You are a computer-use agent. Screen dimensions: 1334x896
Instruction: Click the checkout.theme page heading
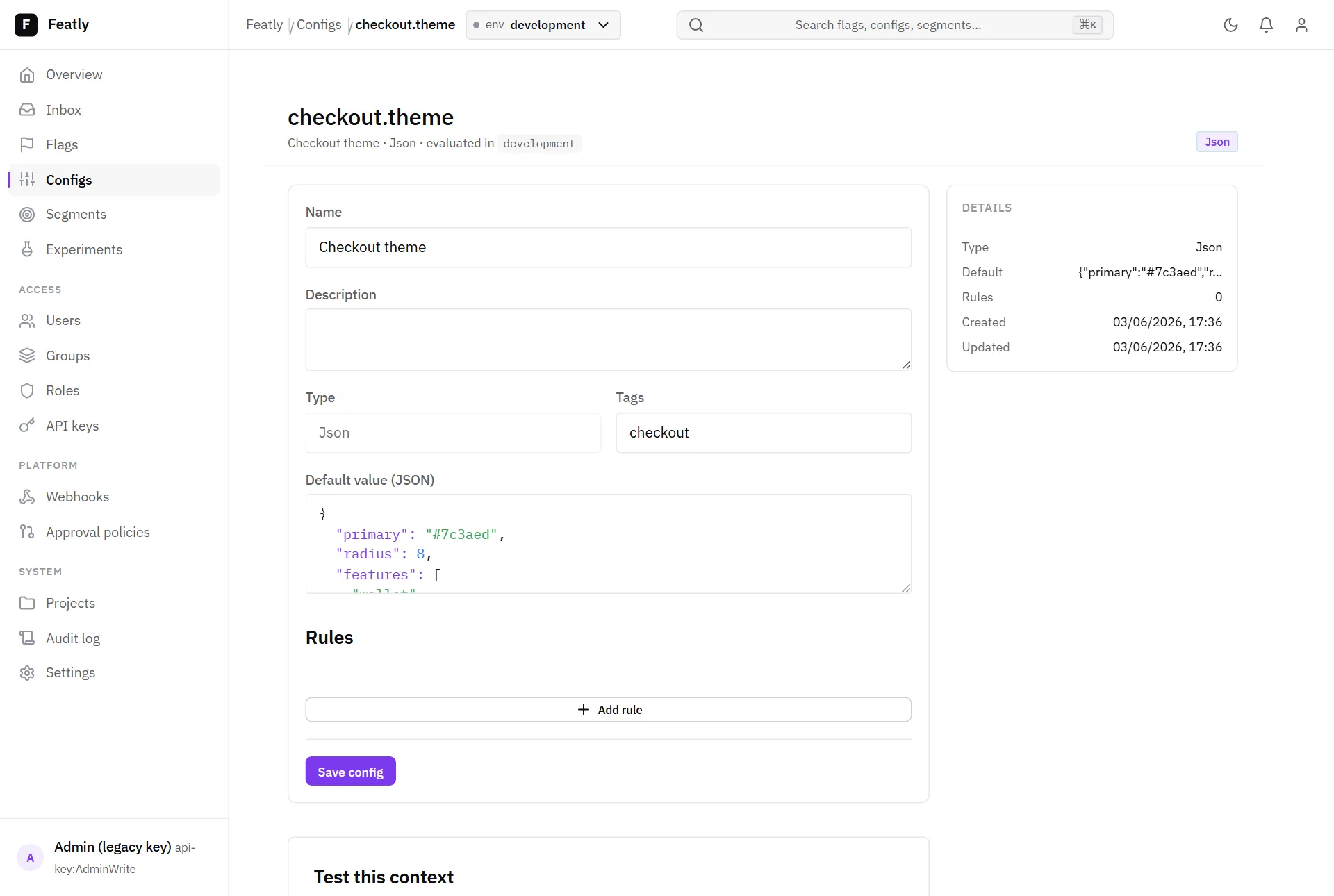point(370,117)
